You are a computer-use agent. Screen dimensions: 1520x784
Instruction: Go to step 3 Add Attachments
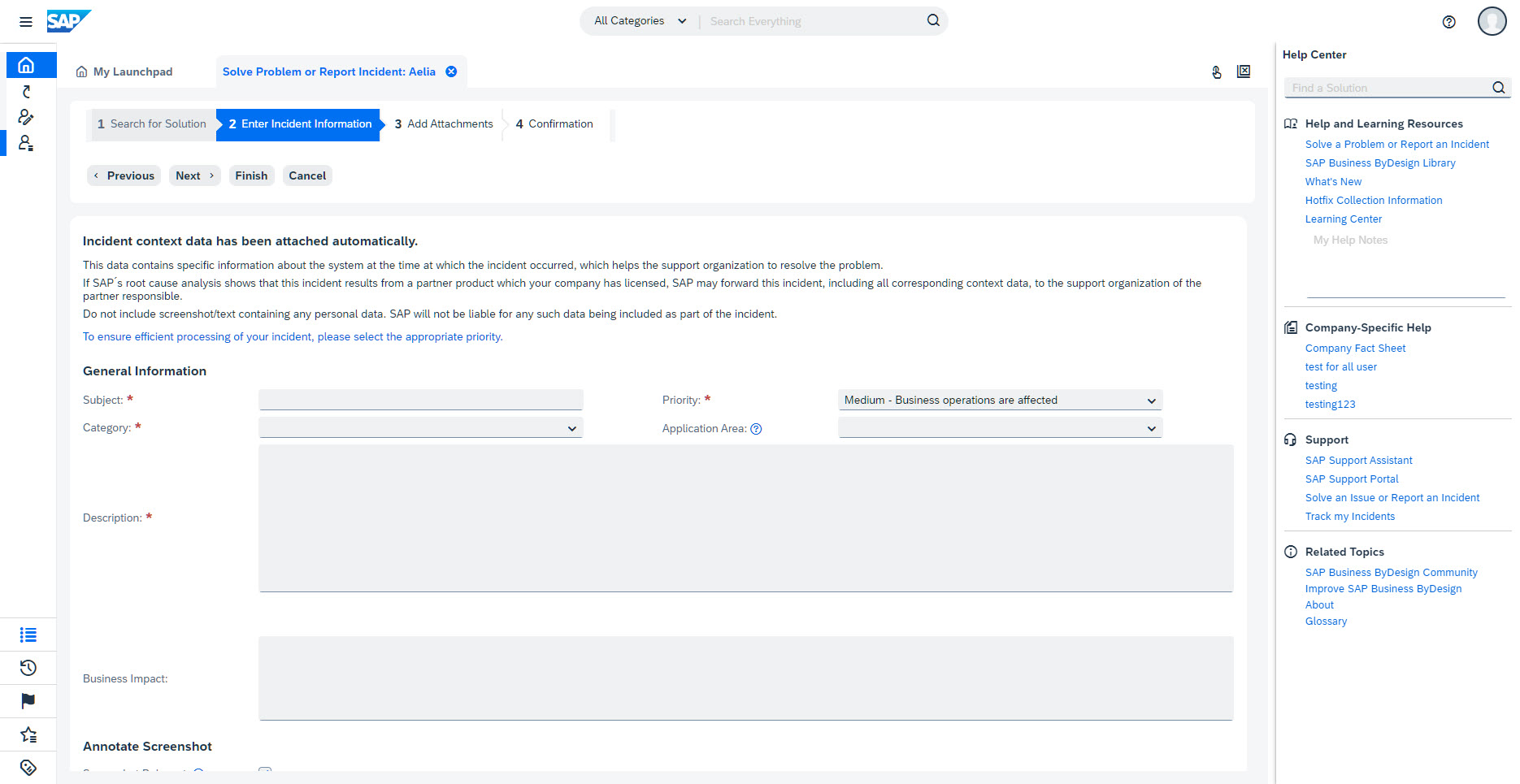444,124
